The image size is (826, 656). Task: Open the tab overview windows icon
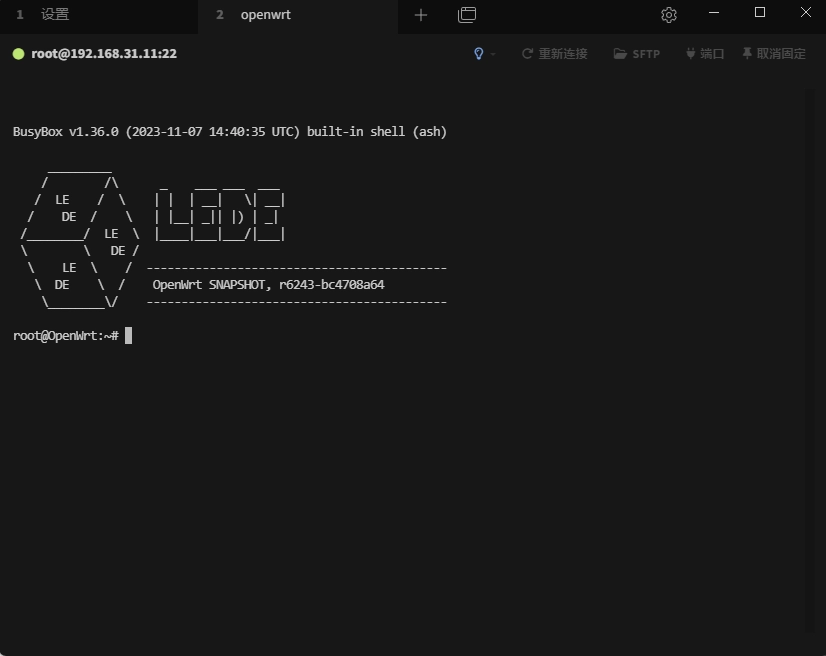(x=467, y=15)
